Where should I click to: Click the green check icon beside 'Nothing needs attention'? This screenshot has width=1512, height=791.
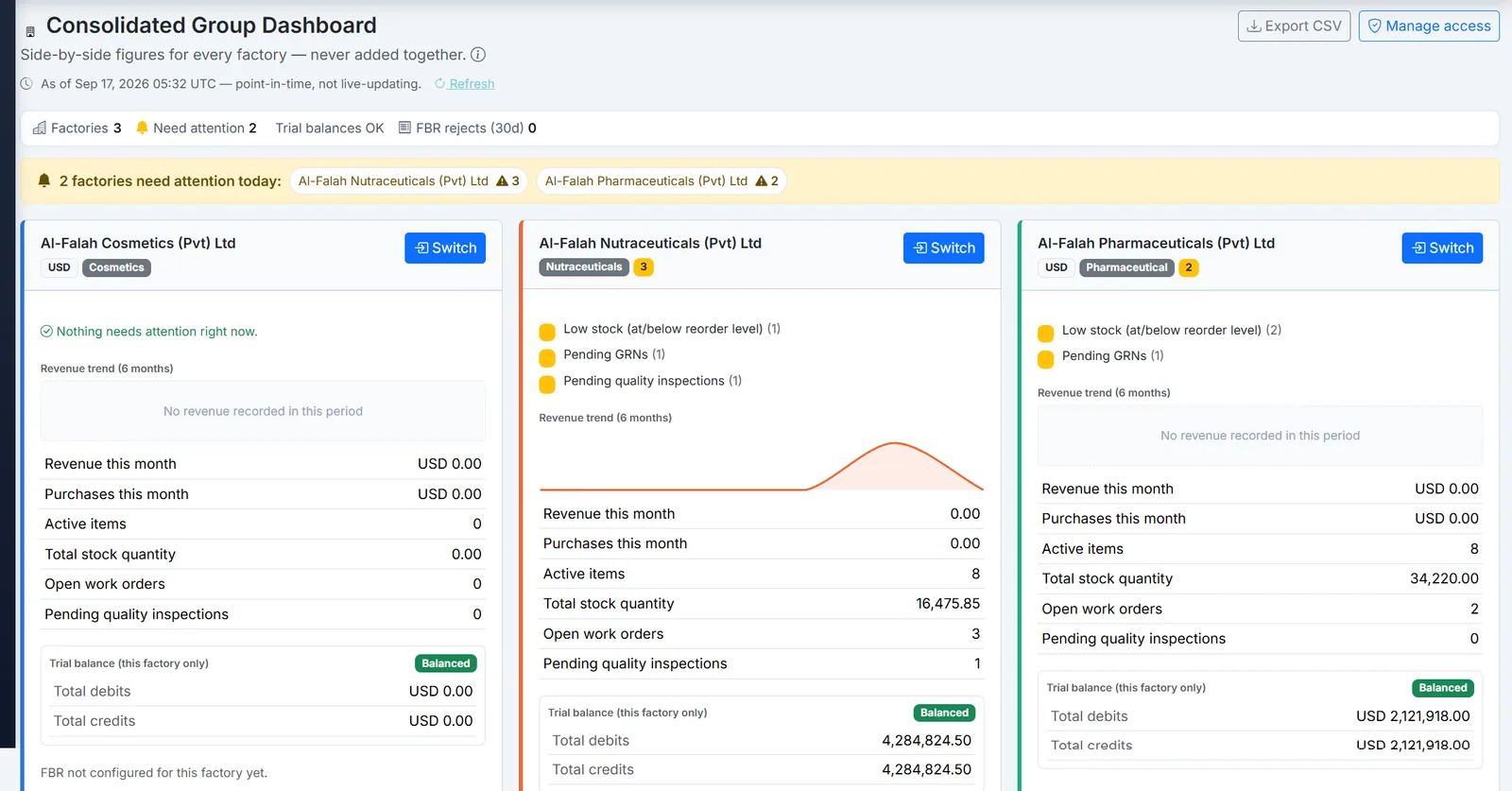[x=46, y=332]
